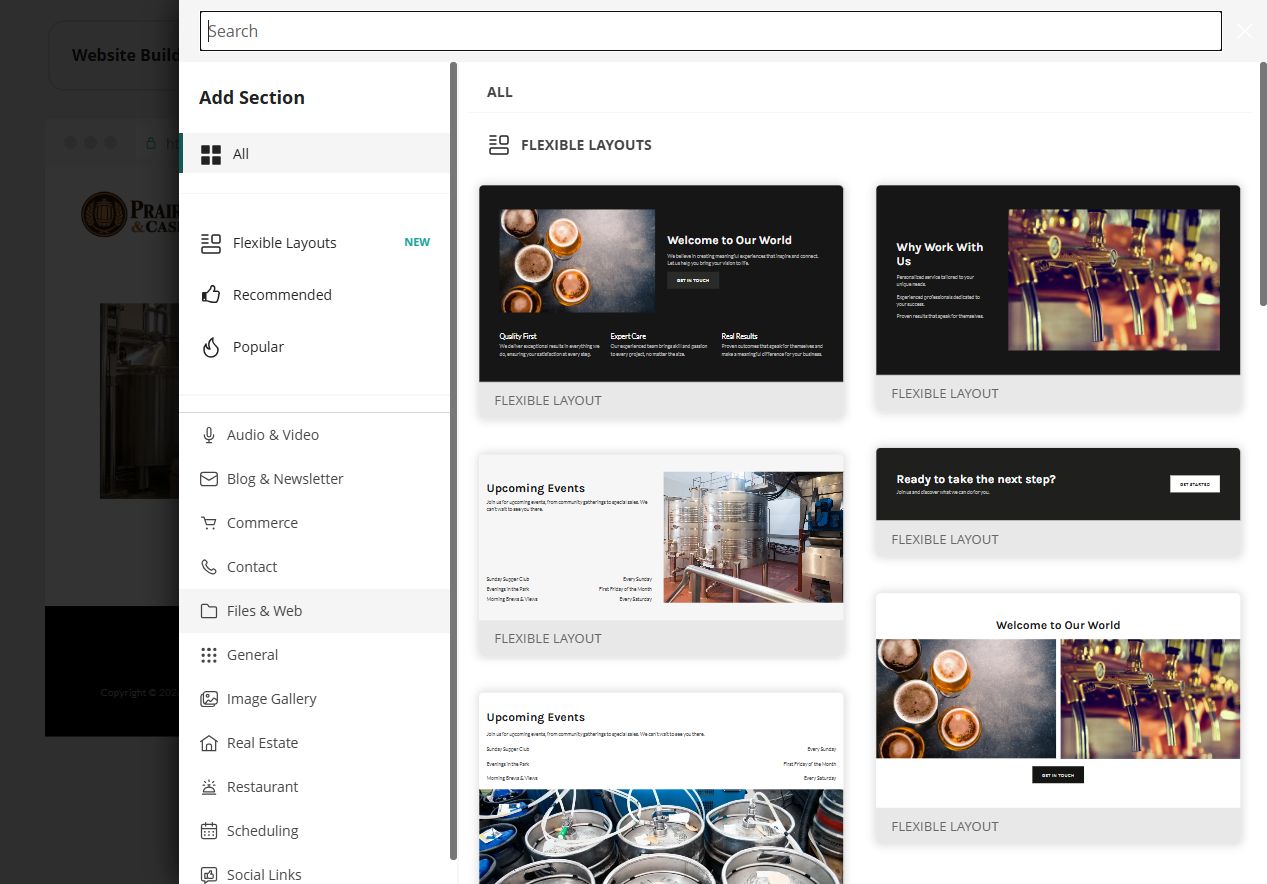Click the Files & Web folder icon
Viewport: 1267px width, 884px height.
[209, 611]
